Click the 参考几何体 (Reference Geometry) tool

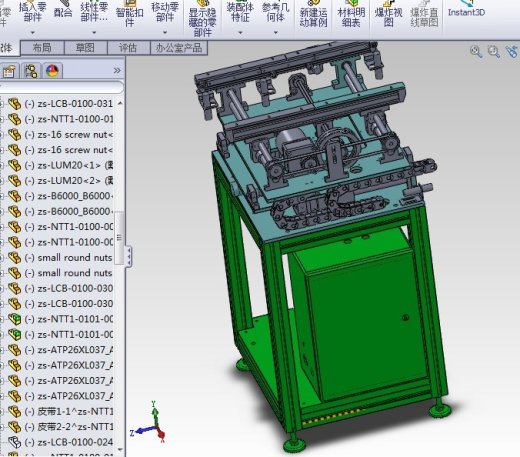pyautogui.click(x=276, y=12)
